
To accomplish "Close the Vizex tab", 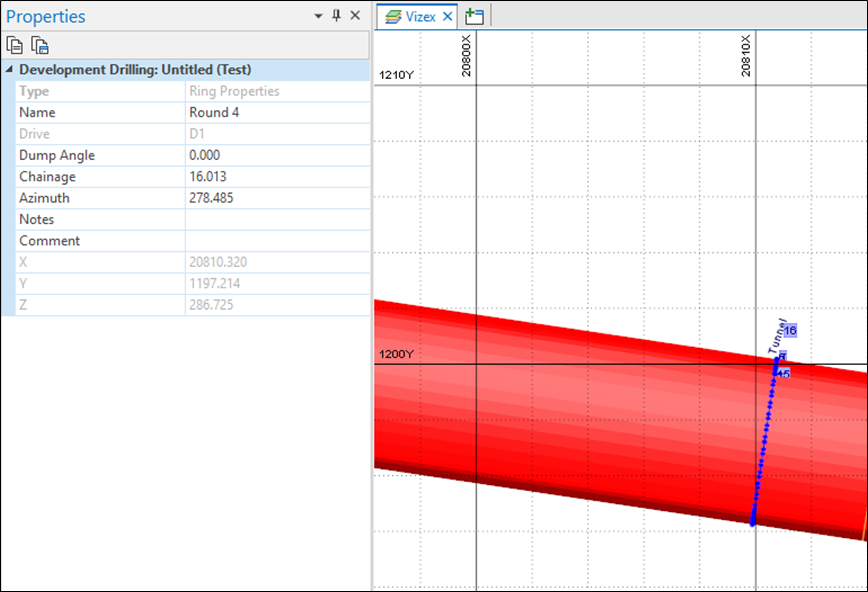I will pos(447,17).
